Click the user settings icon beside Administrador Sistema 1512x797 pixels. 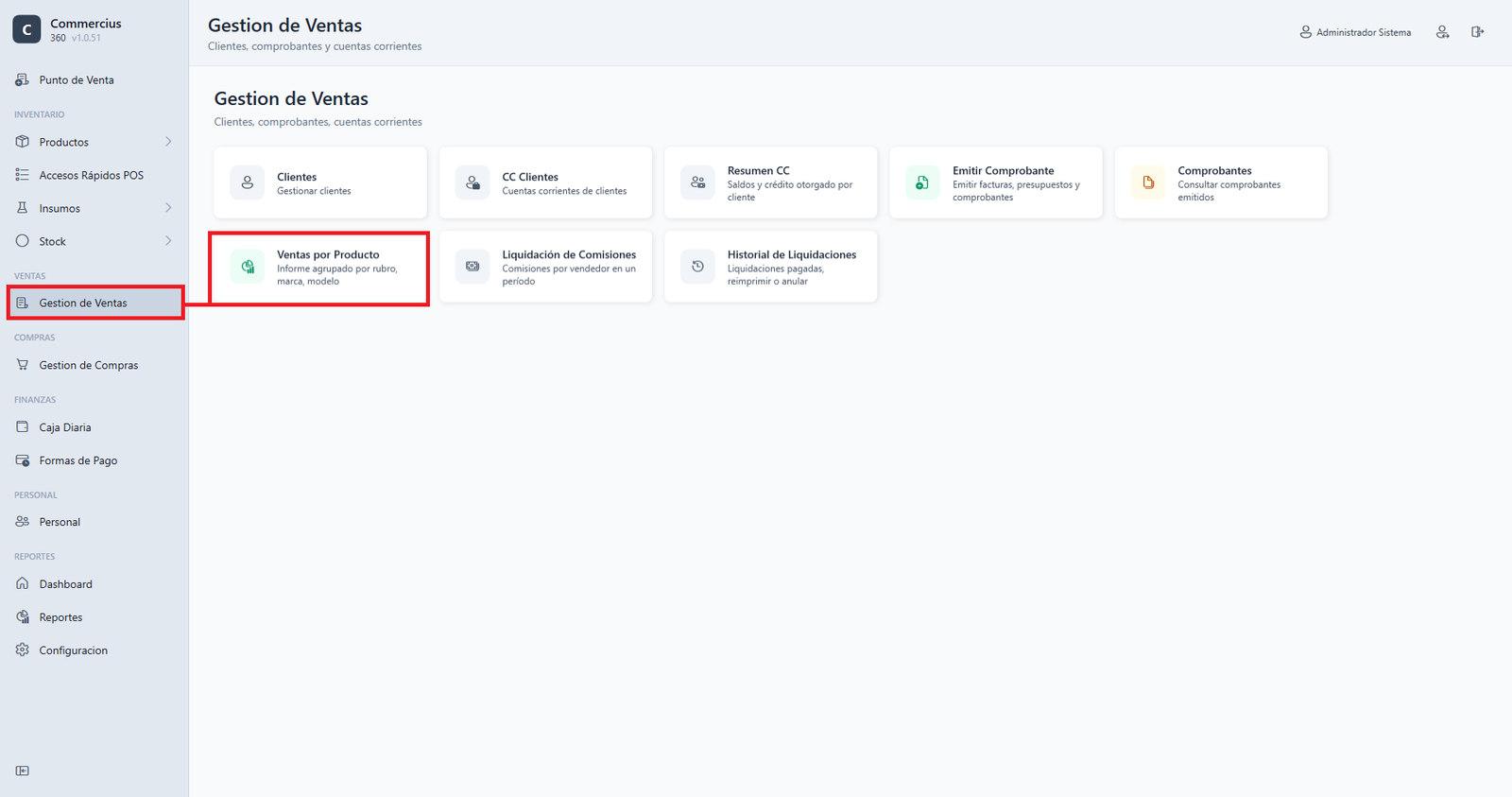pos(1442,32)
